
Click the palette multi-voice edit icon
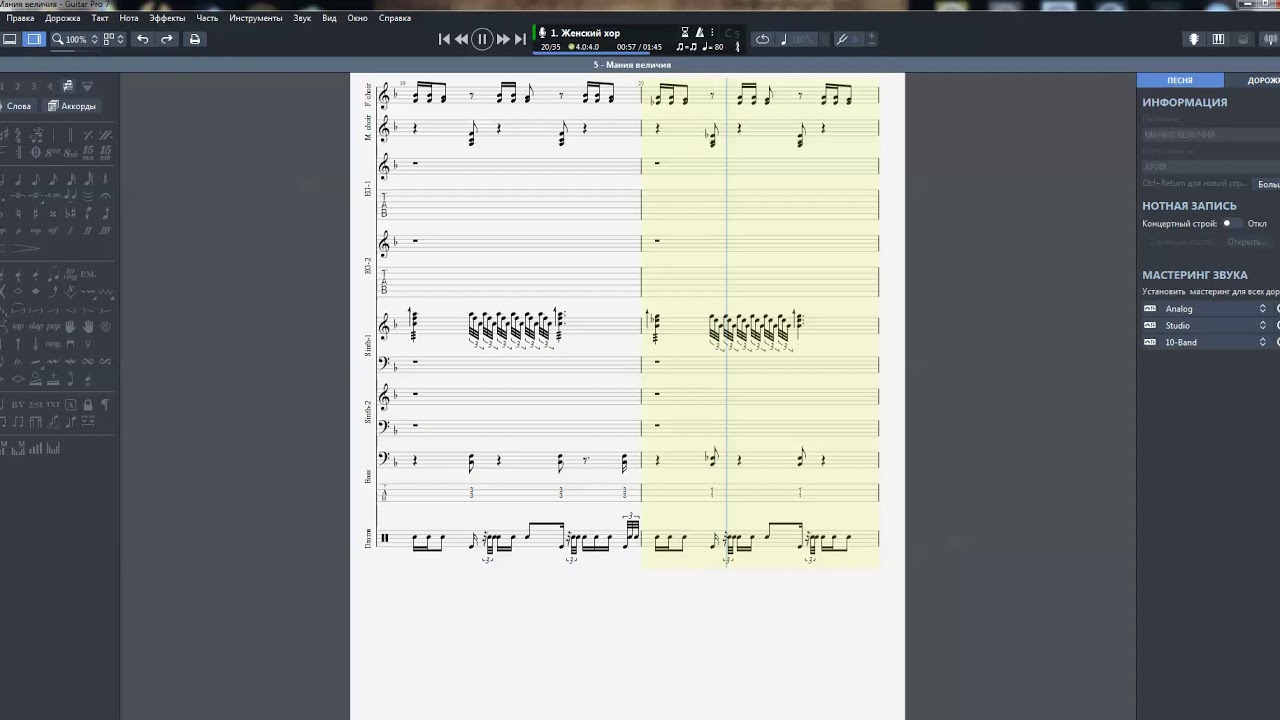[68, 86]
